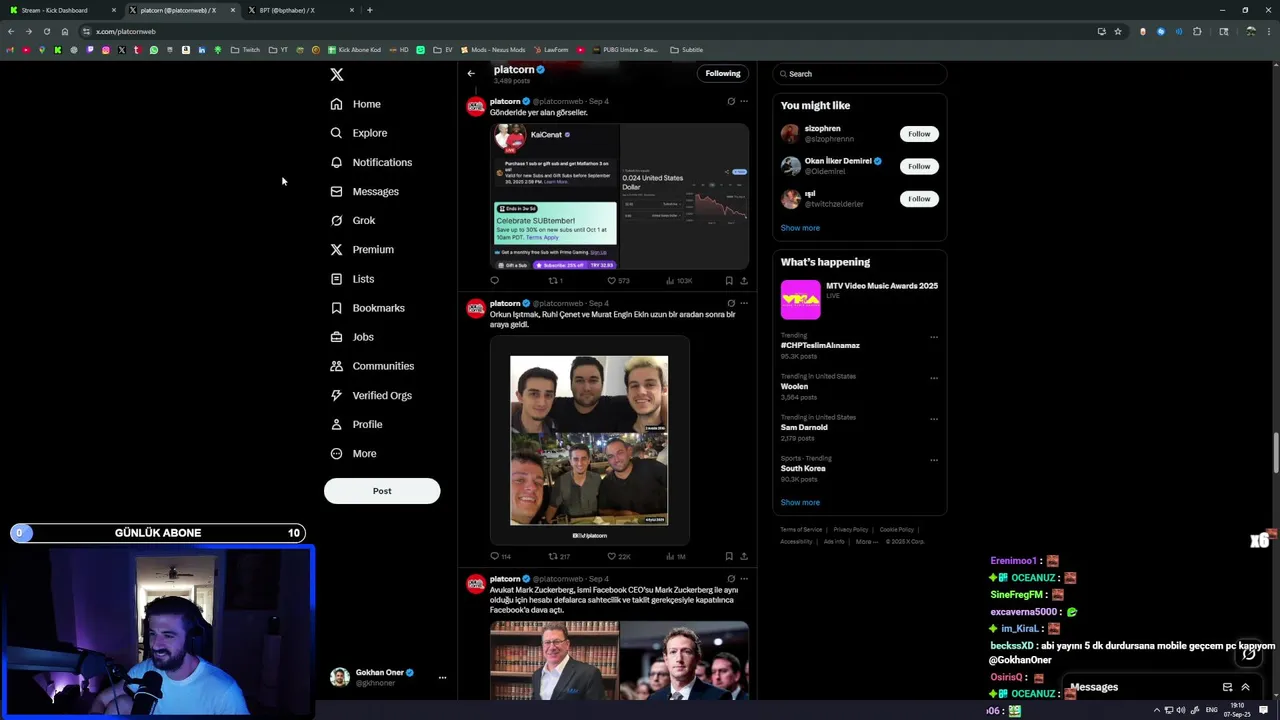Image resolution: width=1280 pixels, height=720 pixels.
Task: Open the Woolen trending topic
Action: [x=794, y=386]
